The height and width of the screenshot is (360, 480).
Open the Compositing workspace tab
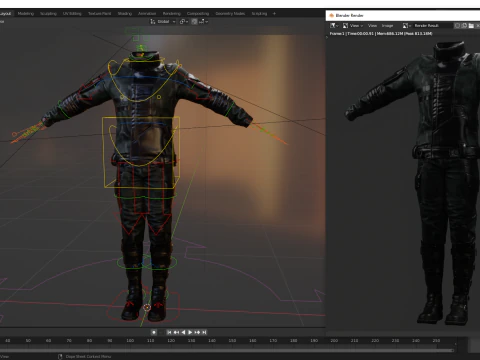198,14
